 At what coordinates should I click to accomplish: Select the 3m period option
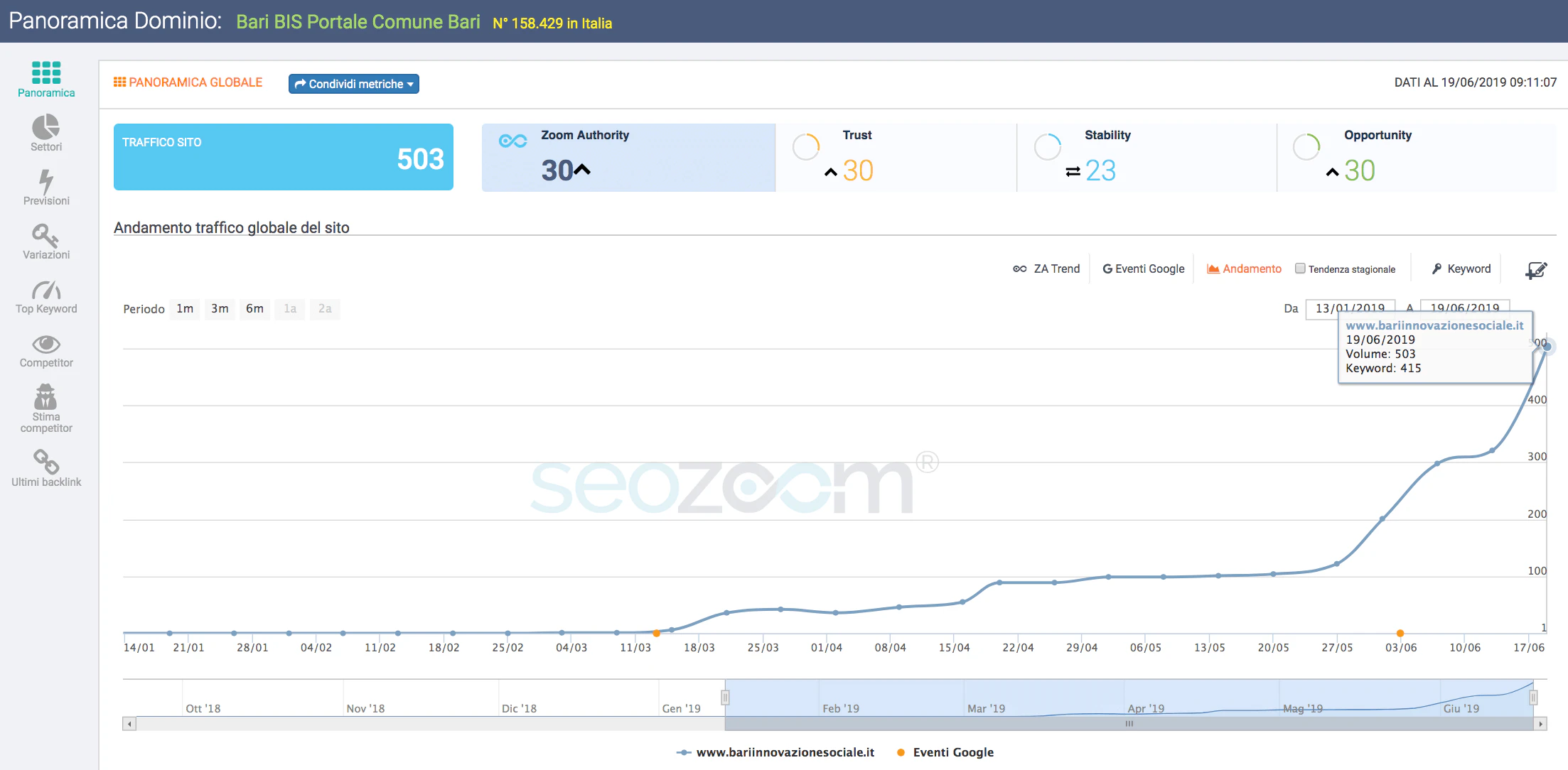click(220, 309)
